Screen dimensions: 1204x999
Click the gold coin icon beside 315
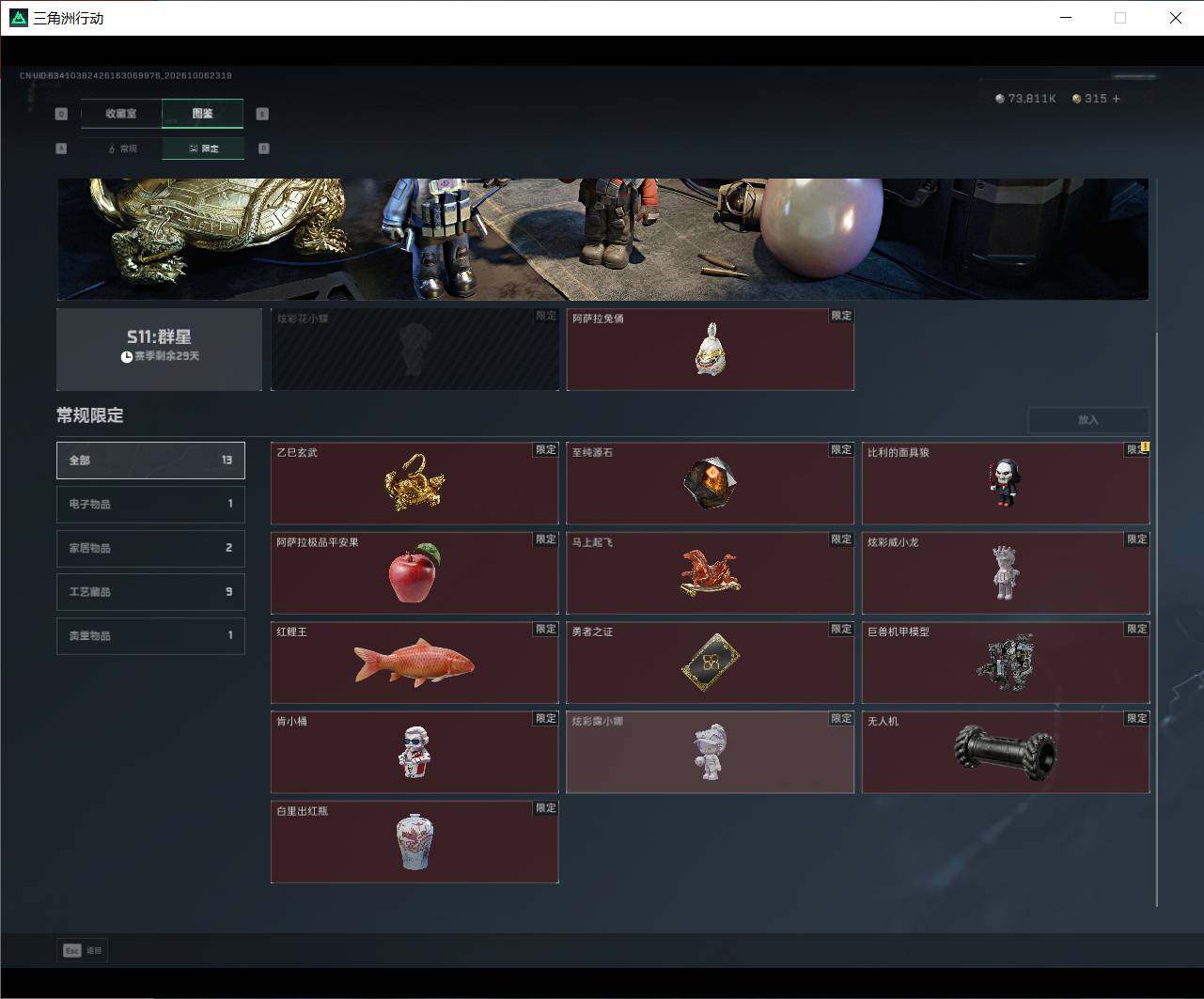click(1076, 99)
